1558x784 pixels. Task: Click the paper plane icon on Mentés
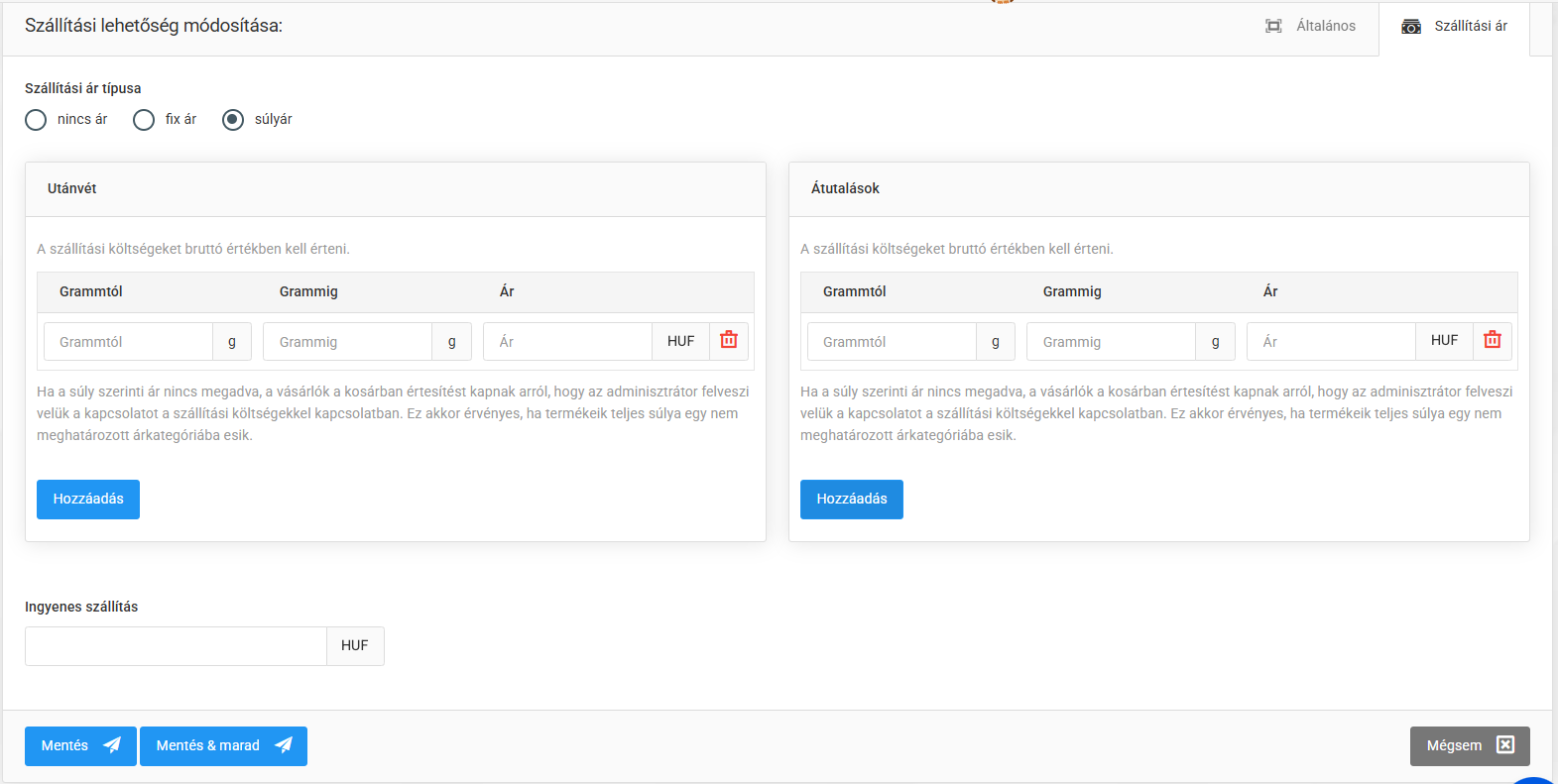[x=112, y=745]
